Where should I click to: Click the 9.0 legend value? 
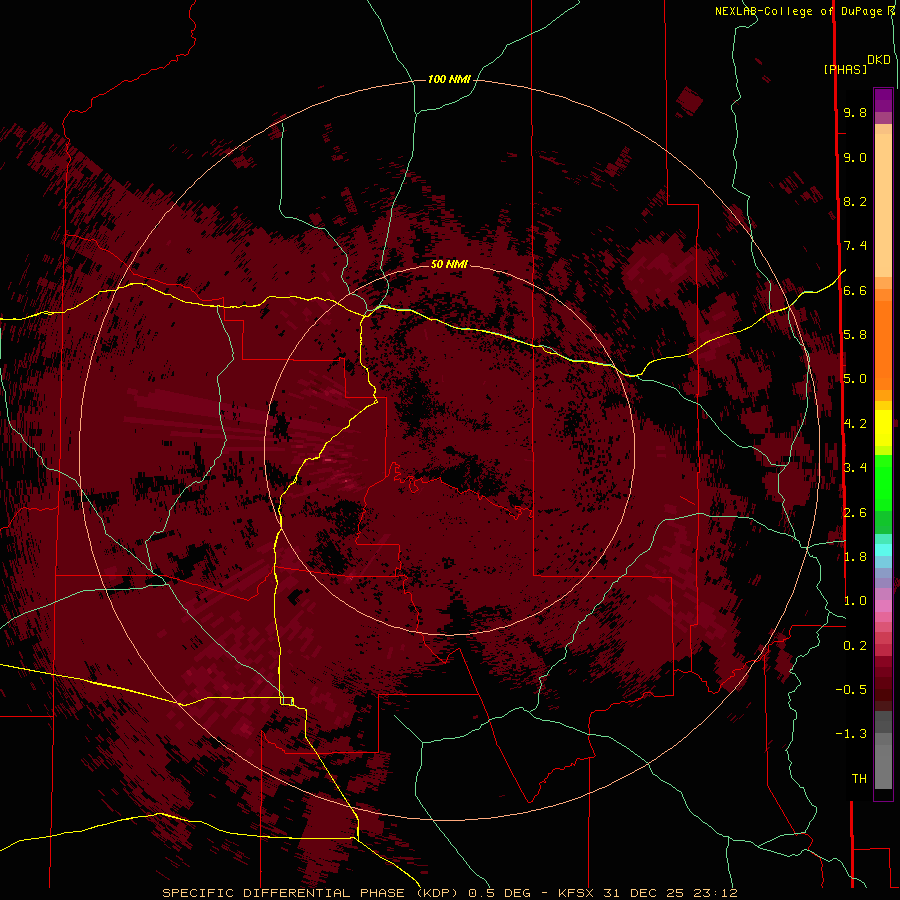click(855, 158)
